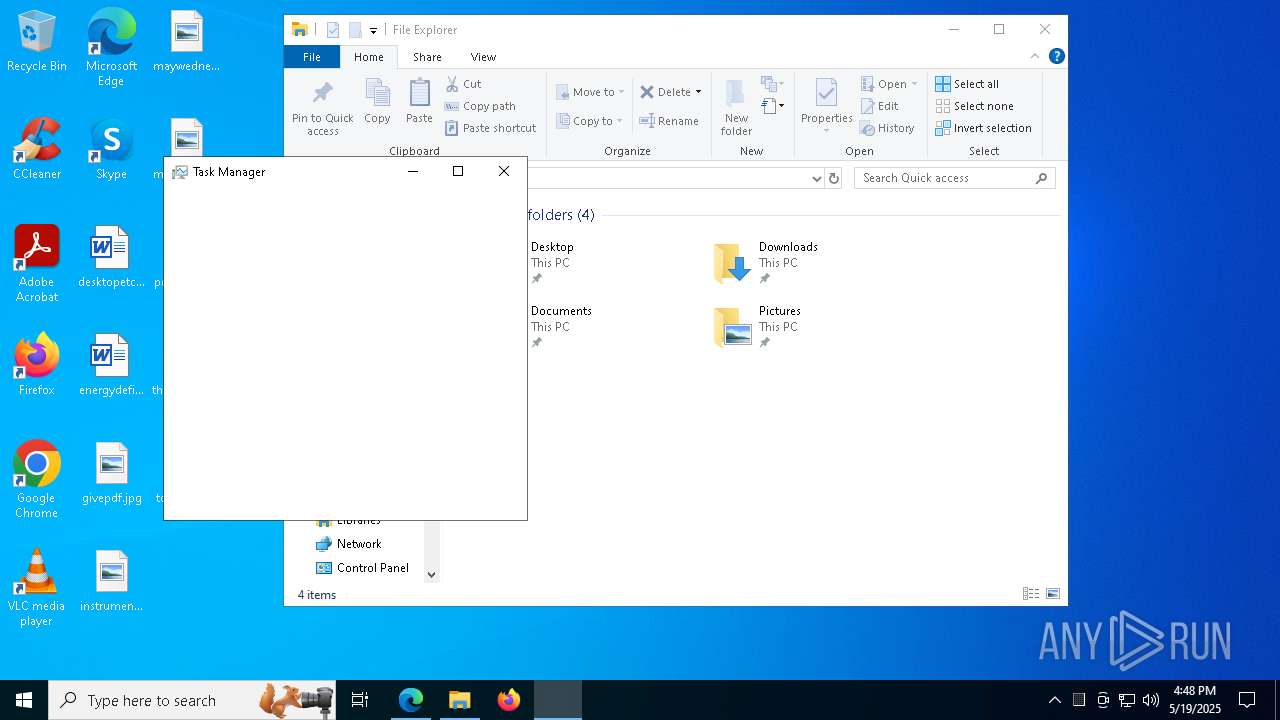This screenshot has width=1280, height=720.
Task: Click Paste shortcut command
Action: (490, 128)
